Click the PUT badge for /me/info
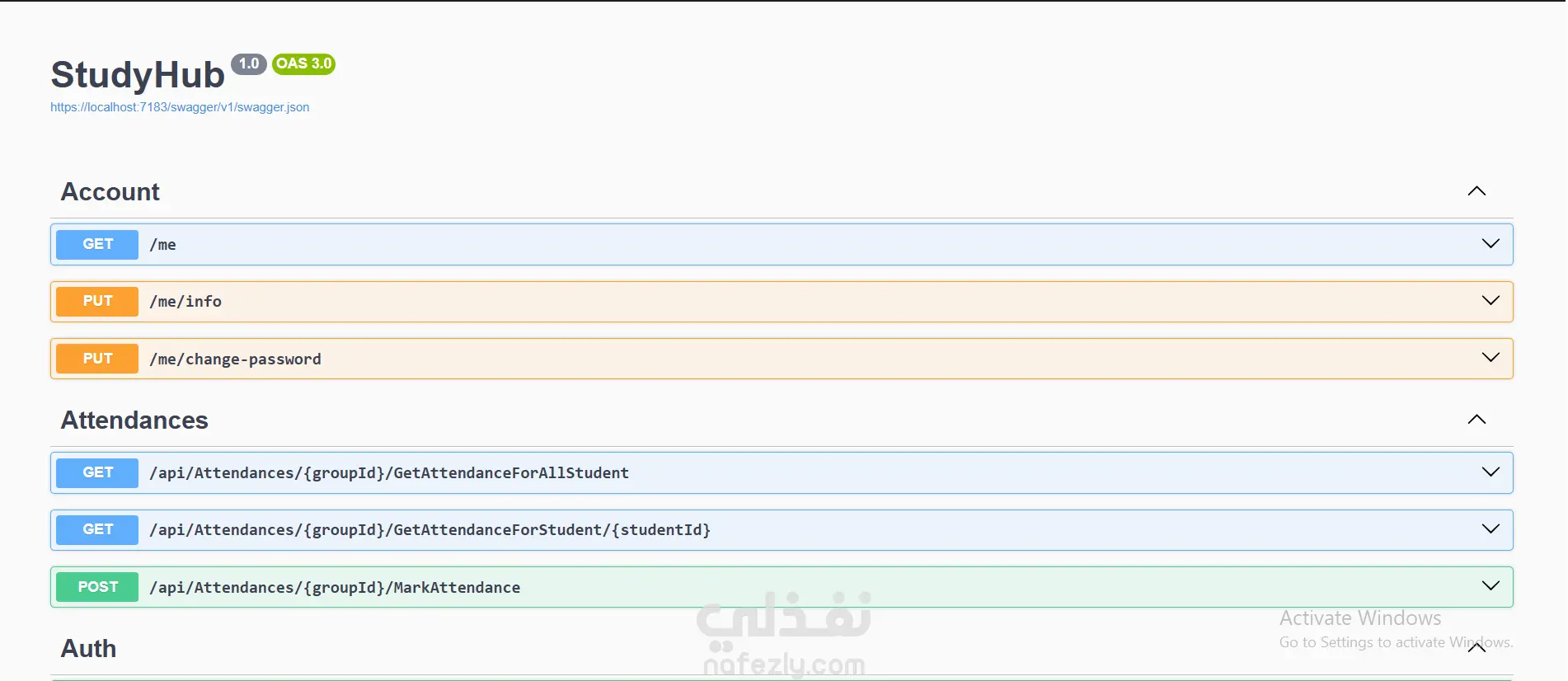 pos(97,301)
